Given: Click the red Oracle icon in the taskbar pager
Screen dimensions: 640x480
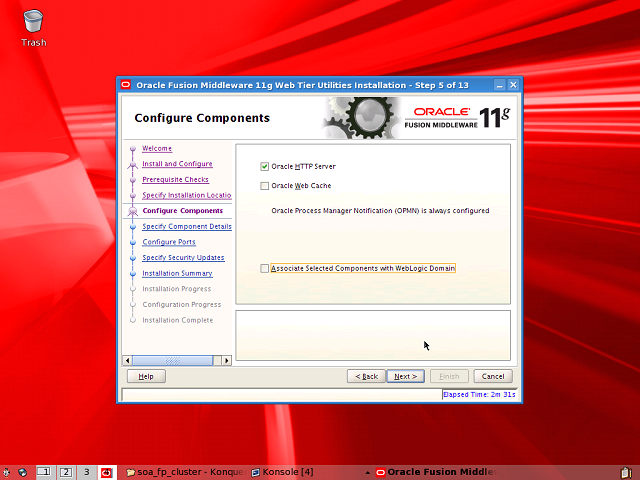Looking at the screenshot, I should click(x=107, y=473).
